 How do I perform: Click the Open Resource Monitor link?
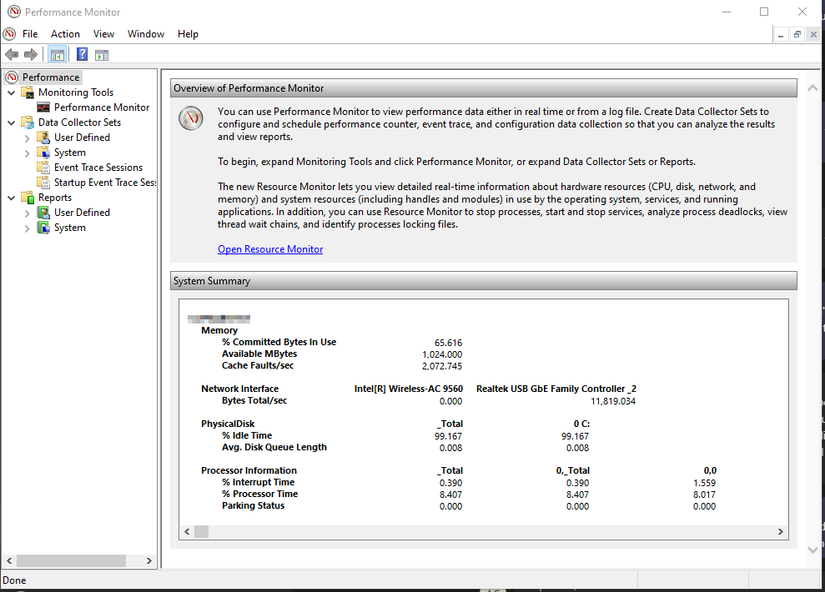point(270,247)
